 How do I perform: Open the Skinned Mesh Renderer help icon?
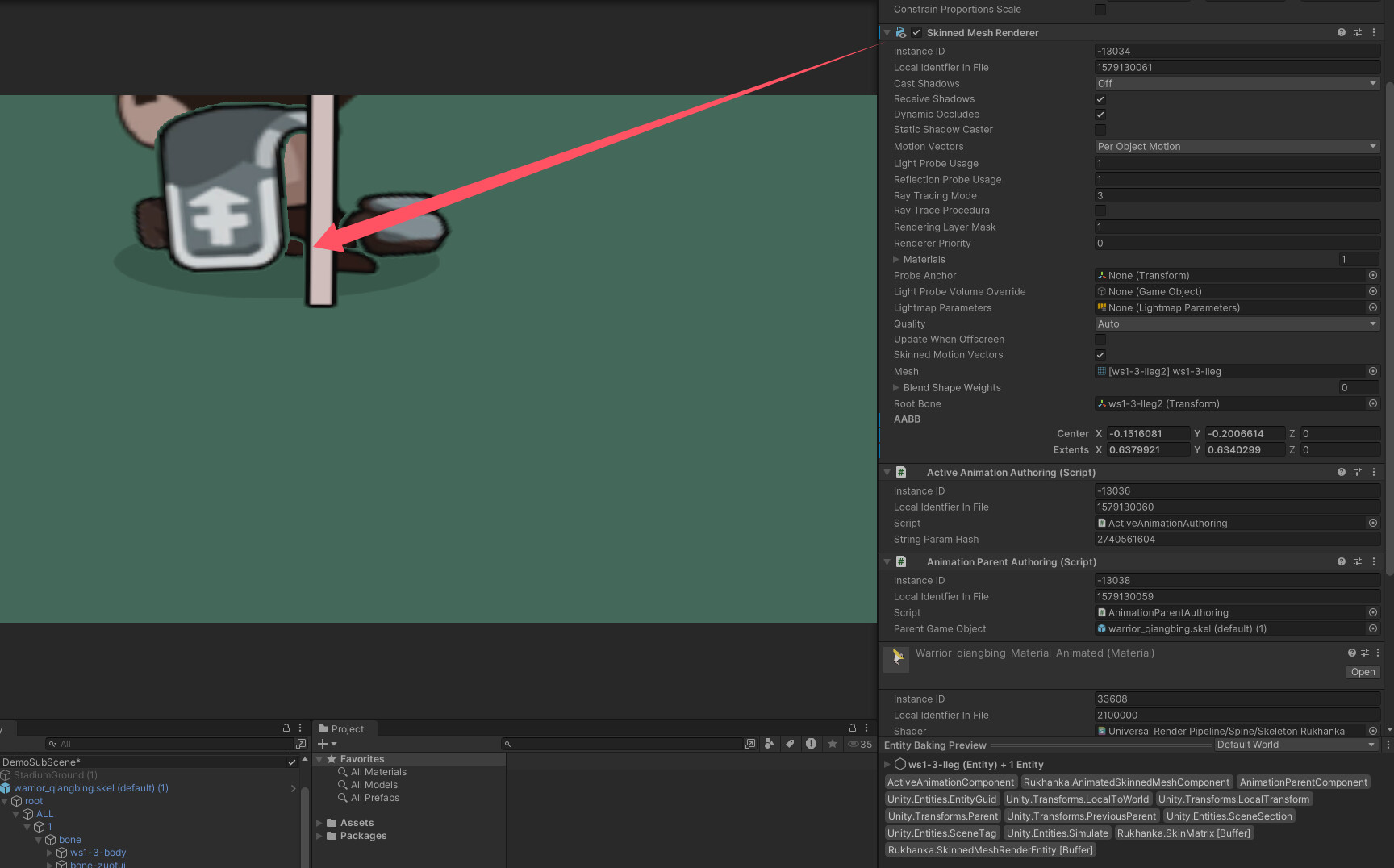click(x=1340, y=32)
